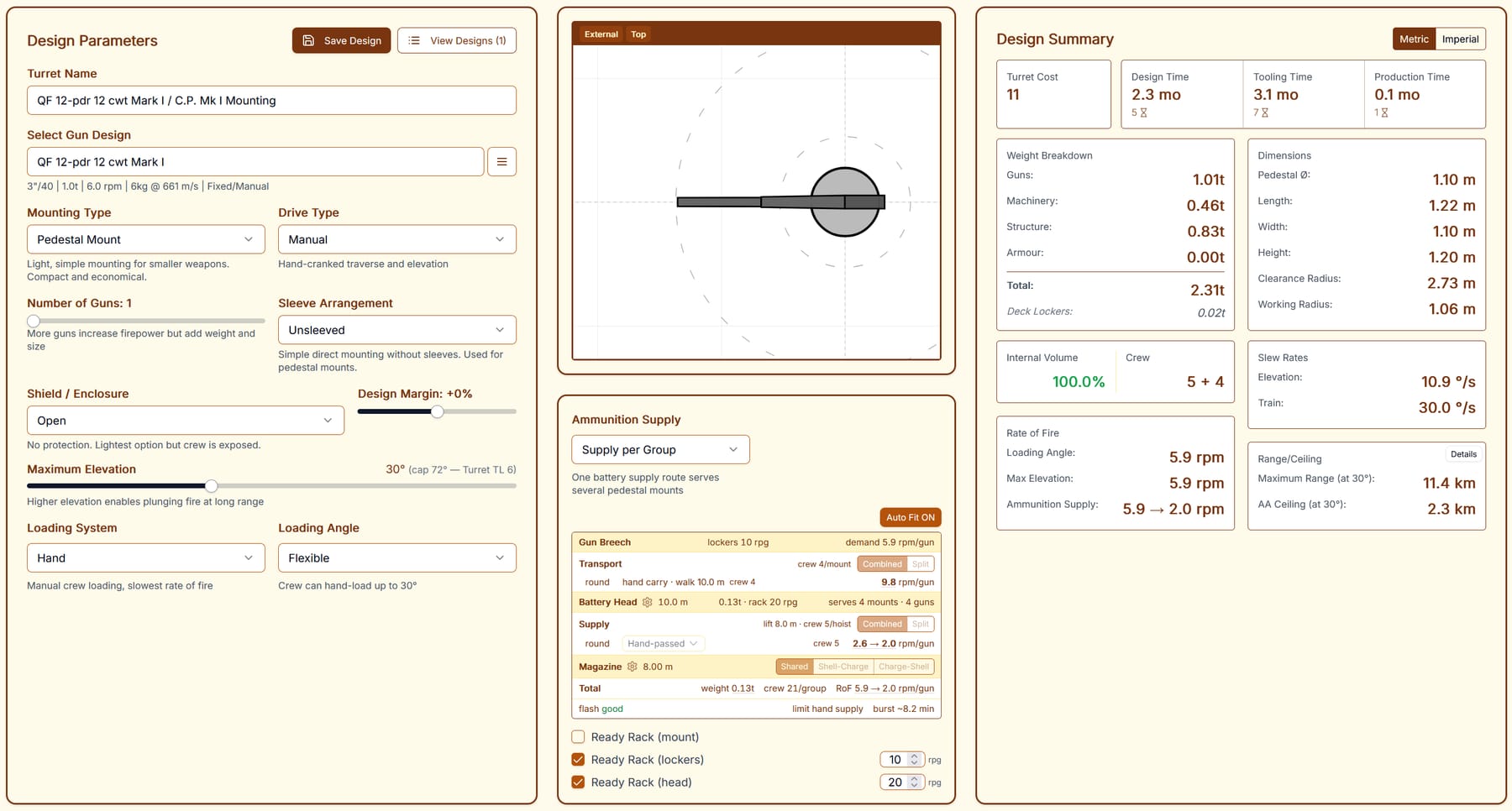Open Drive Type dropdown
The image size is (1512, 811).
point(397,239)
